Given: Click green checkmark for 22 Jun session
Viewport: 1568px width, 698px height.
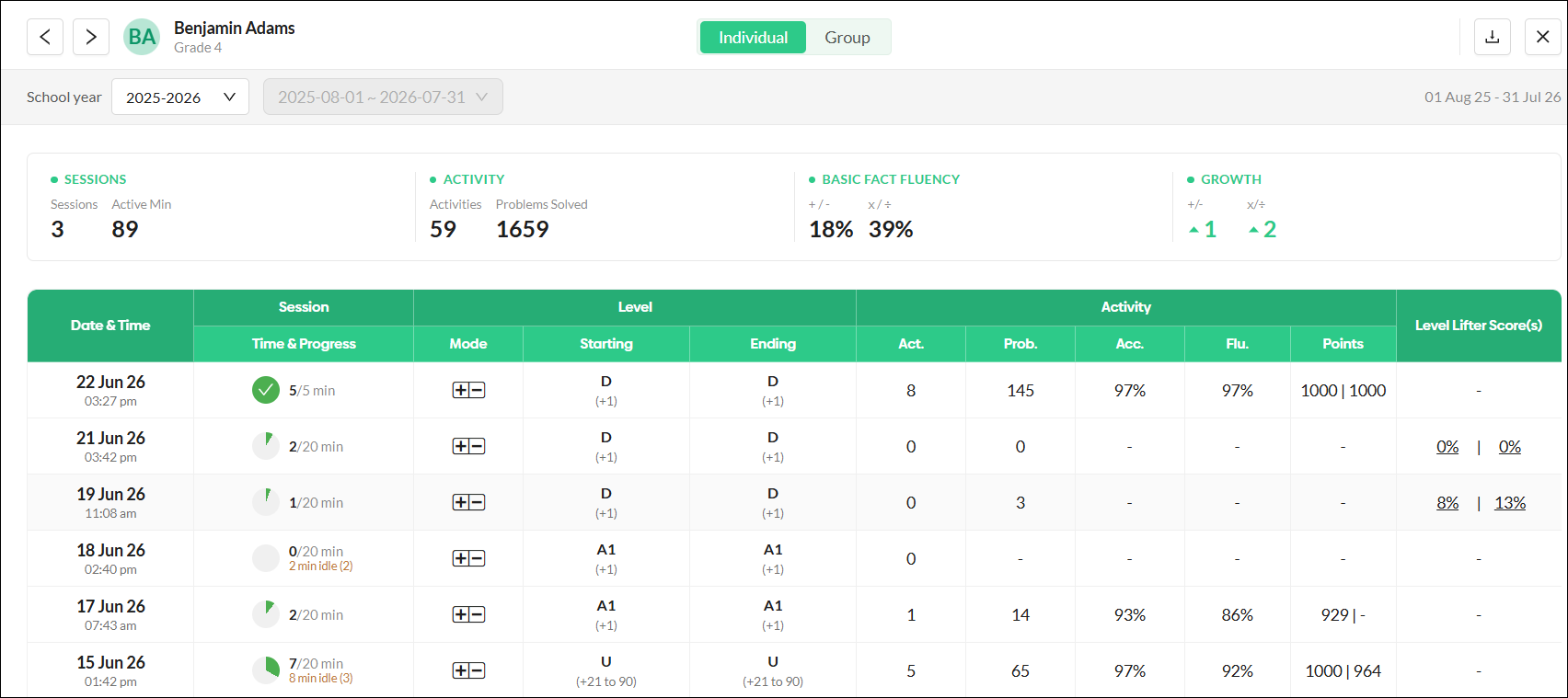Looking at the screenshot, I should coord(266,390).
